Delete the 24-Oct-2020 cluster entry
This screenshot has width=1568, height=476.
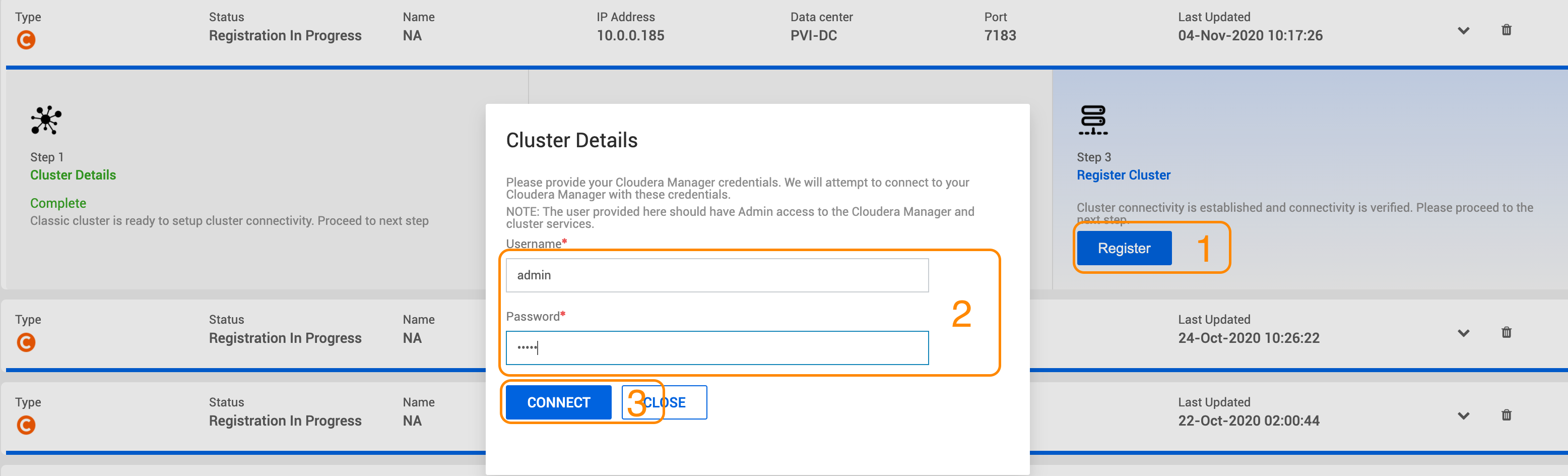1507,332
